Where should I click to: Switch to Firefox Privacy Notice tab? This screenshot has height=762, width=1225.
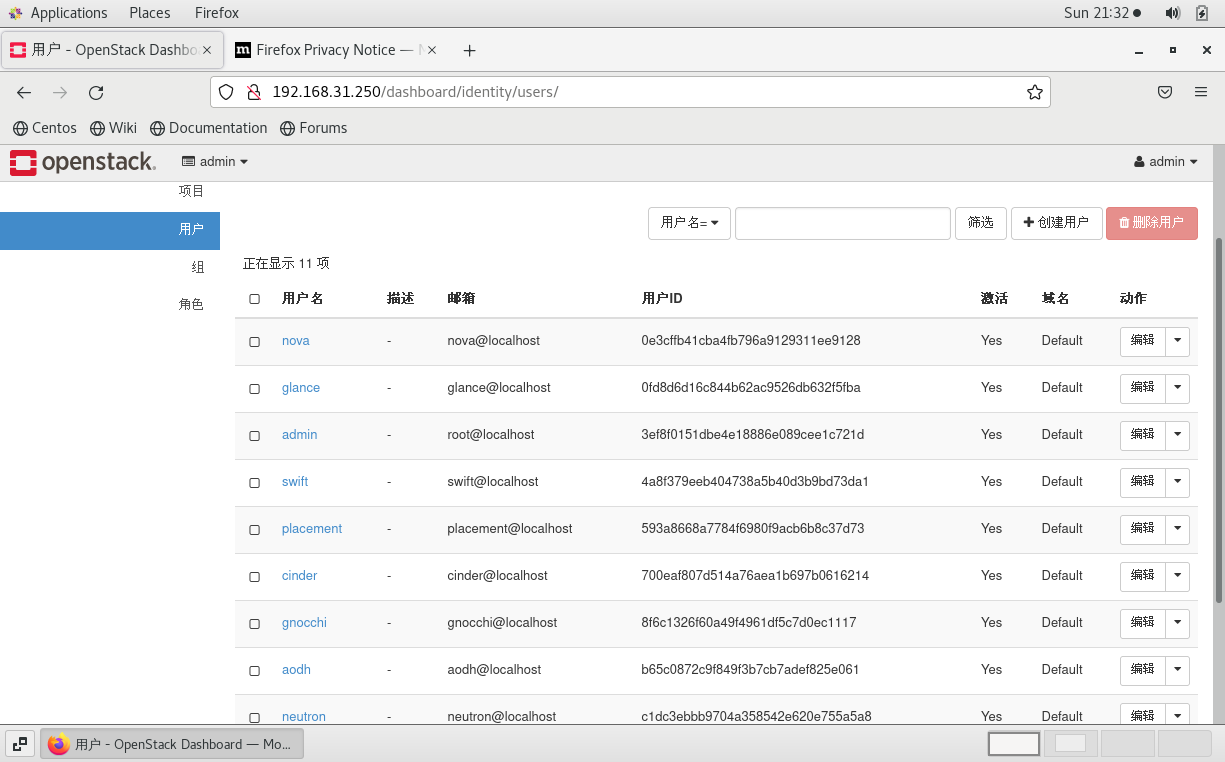(335, 50)
